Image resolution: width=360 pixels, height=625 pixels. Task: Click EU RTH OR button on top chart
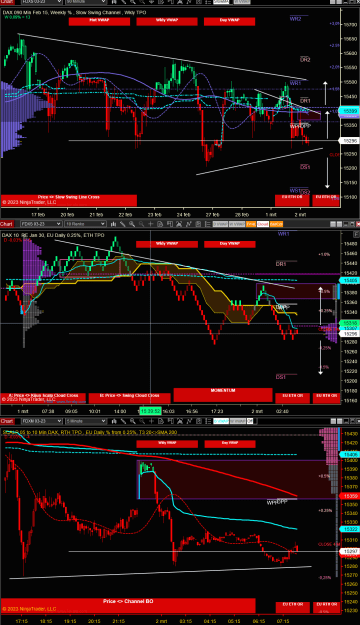coord(326,200)
